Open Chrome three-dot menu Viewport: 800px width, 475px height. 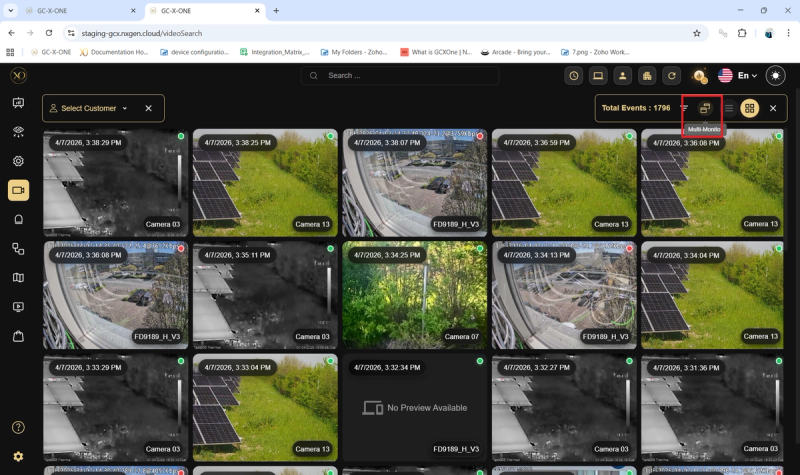[788, 33]
